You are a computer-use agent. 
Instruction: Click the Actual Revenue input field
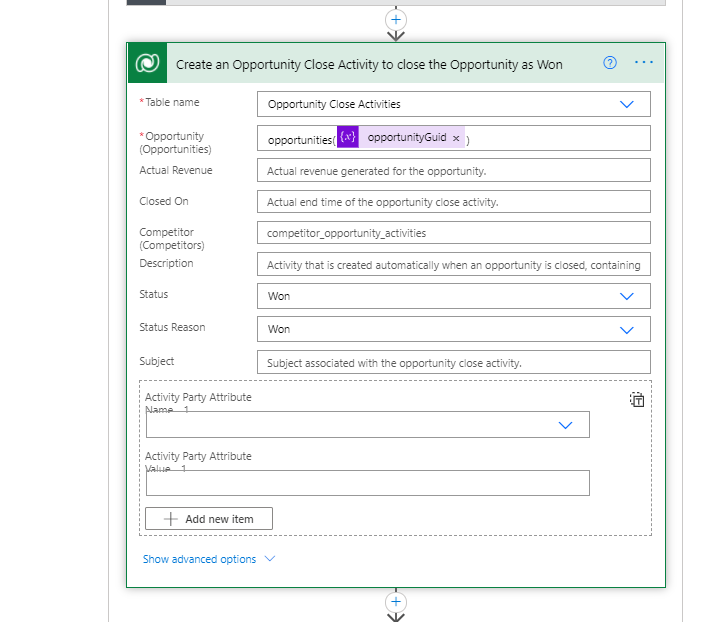pos(454,170)
